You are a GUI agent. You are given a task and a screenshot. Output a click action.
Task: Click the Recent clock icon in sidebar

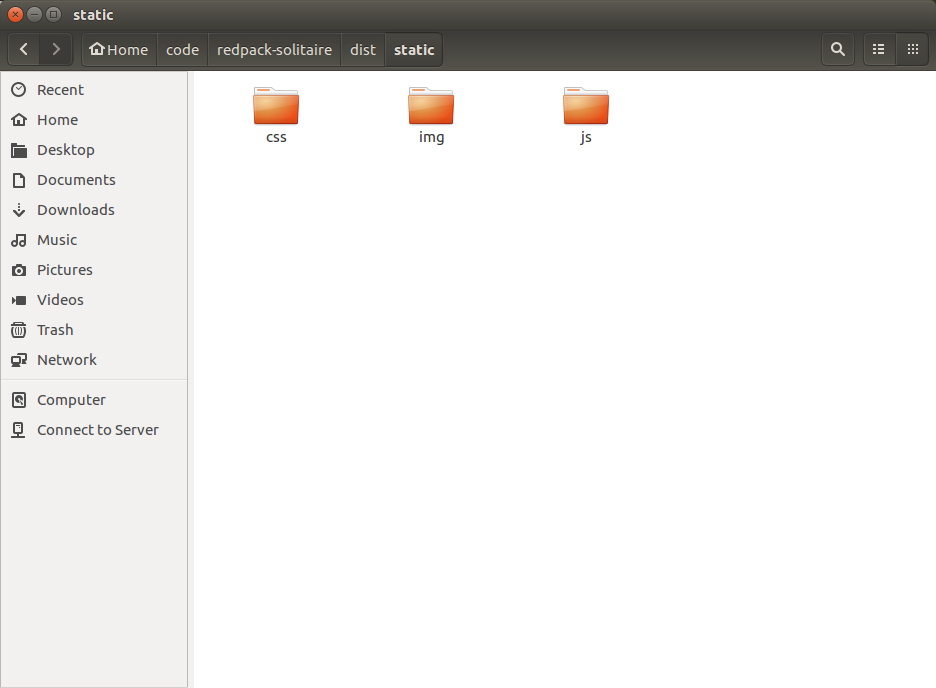tap(19, 90)
